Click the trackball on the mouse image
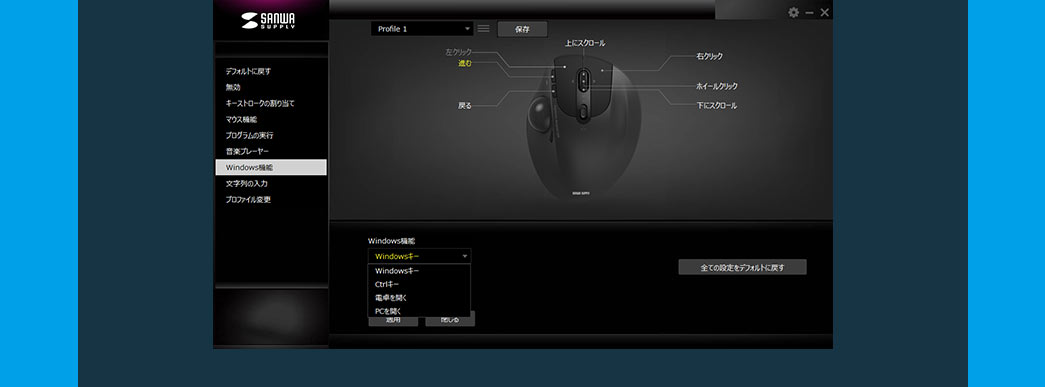Screen dimensions: 1045x387 click(540, 115)
